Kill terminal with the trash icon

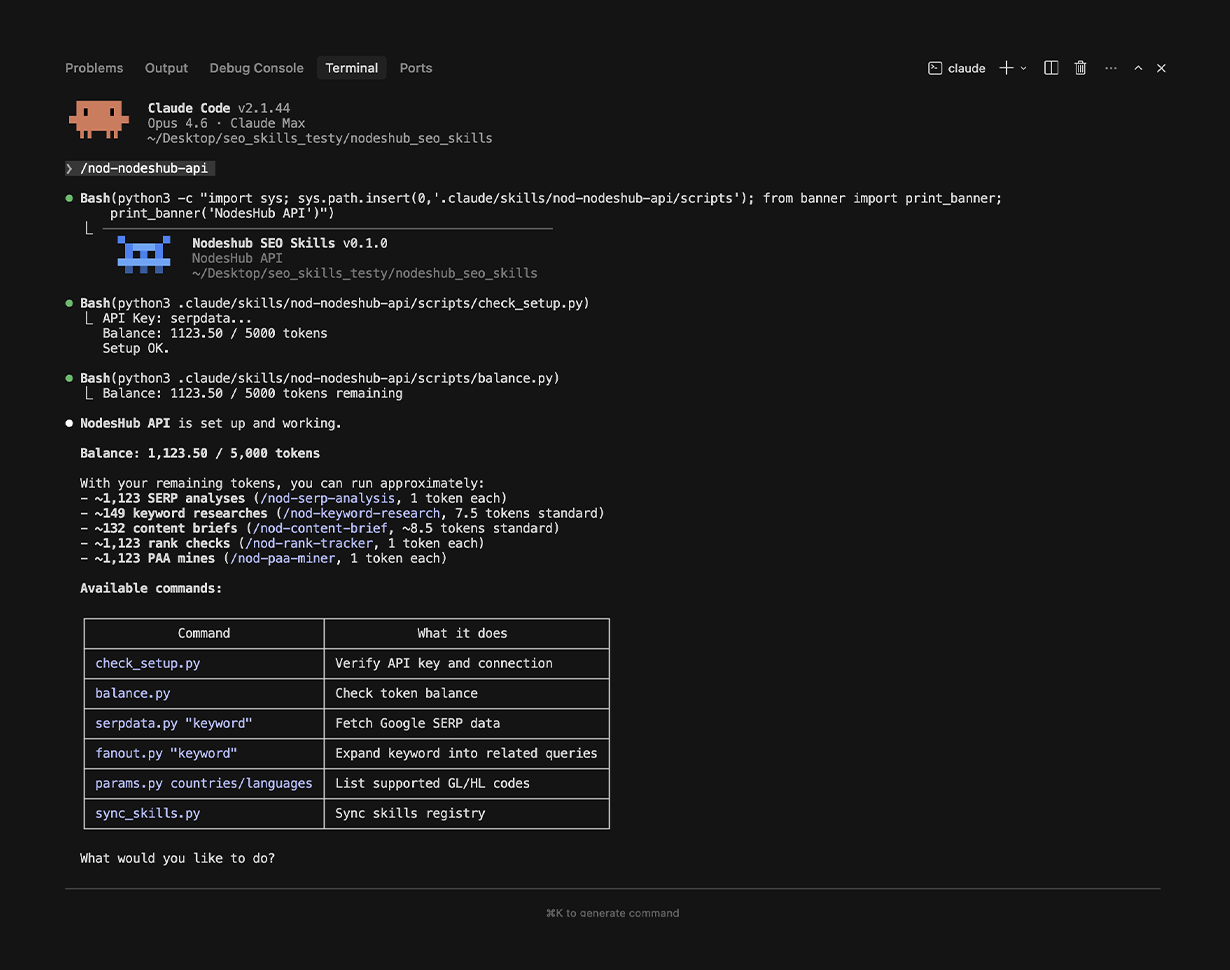click(1080, 68)
